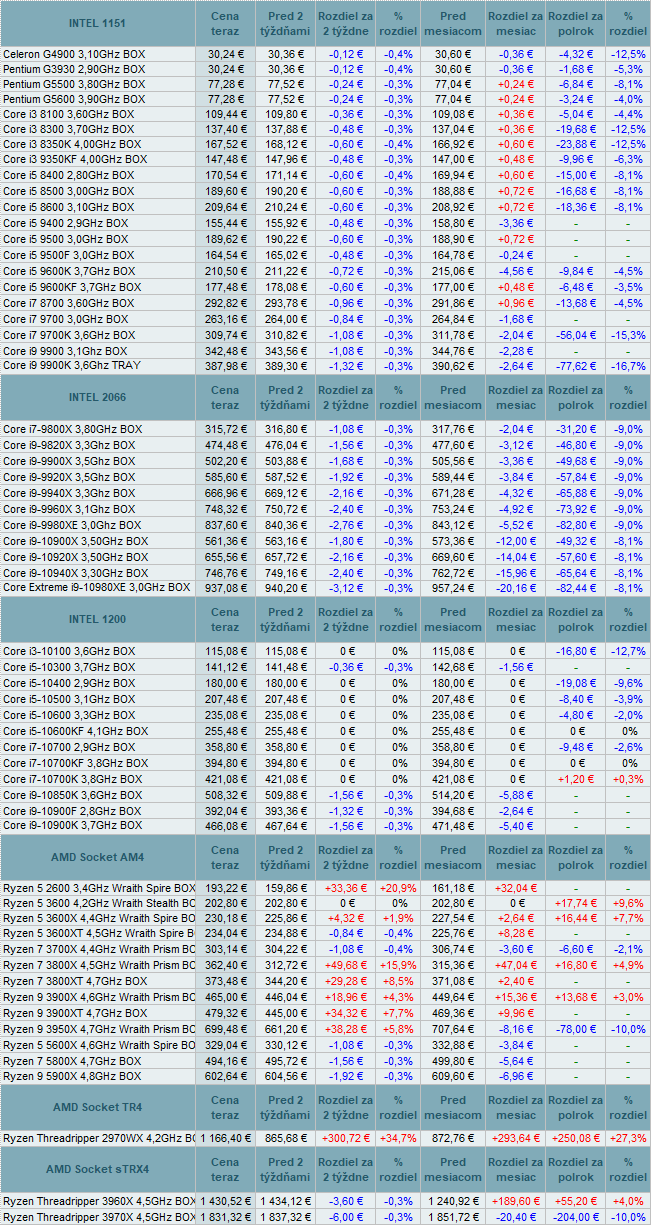Image resolution: width=651 pixels, height=1225 pixels.
Task: Select Core i3 8100 3,60GHz BOX row name
Action: 68,115
